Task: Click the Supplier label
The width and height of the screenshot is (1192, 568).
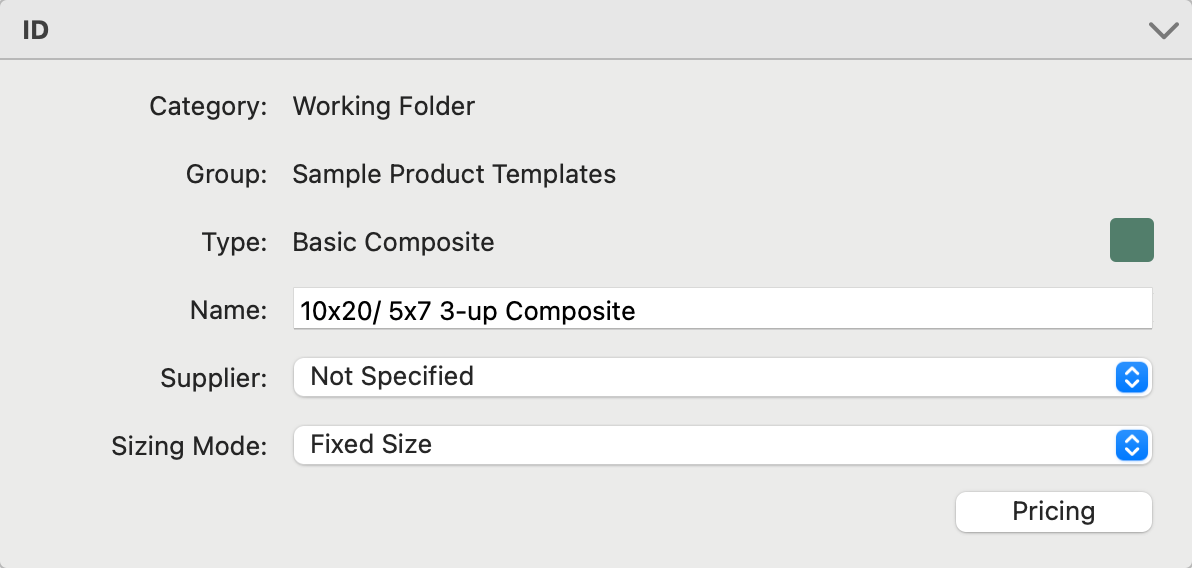Action: (x=214, y=378)
